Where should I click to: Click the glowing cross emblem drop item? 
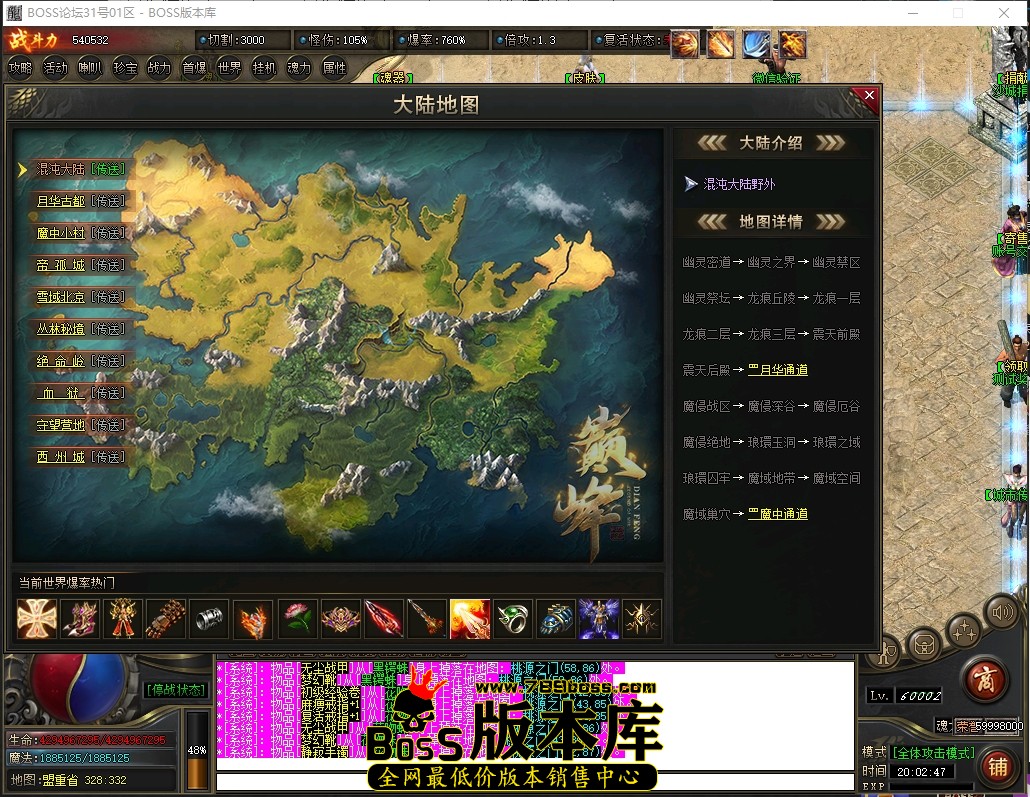pyautogui.click(x=37, y=618)
